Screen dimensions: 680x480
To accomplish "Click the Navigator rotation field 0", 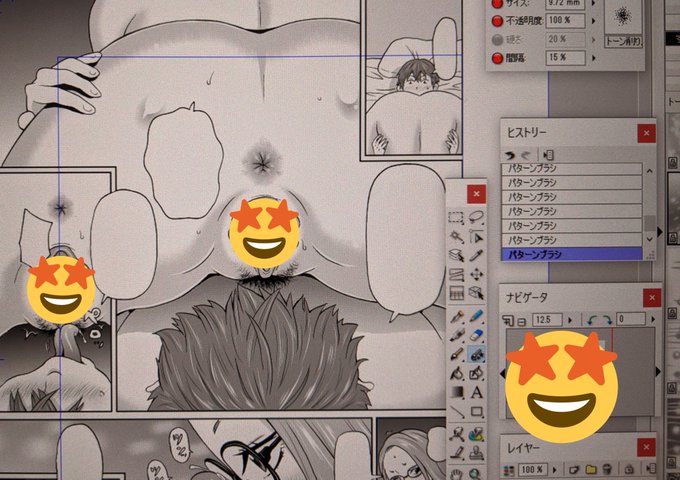I will [631, 319].
